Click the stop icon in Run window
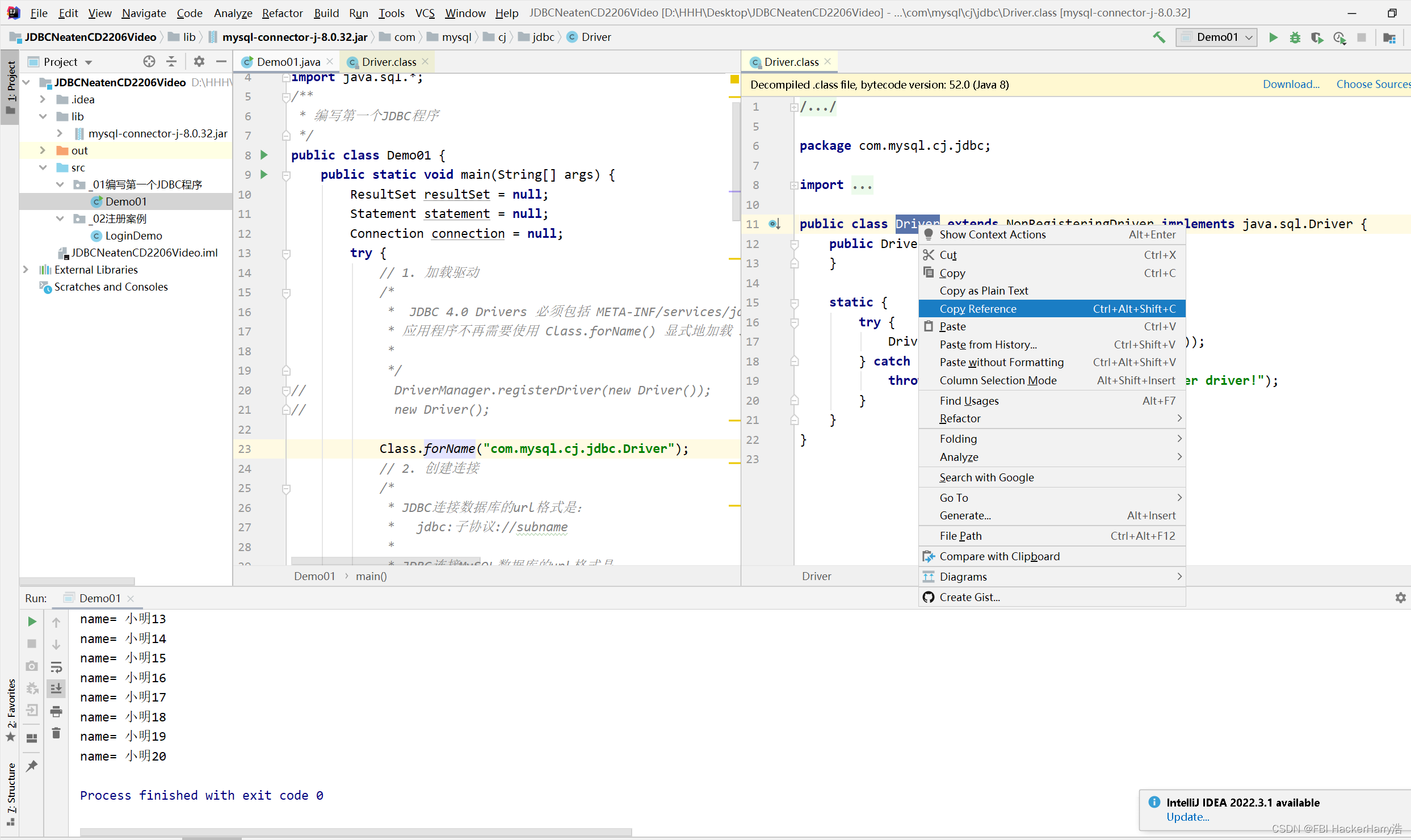This screenshot has width=1411, height=840. click(x=32, y=644)
